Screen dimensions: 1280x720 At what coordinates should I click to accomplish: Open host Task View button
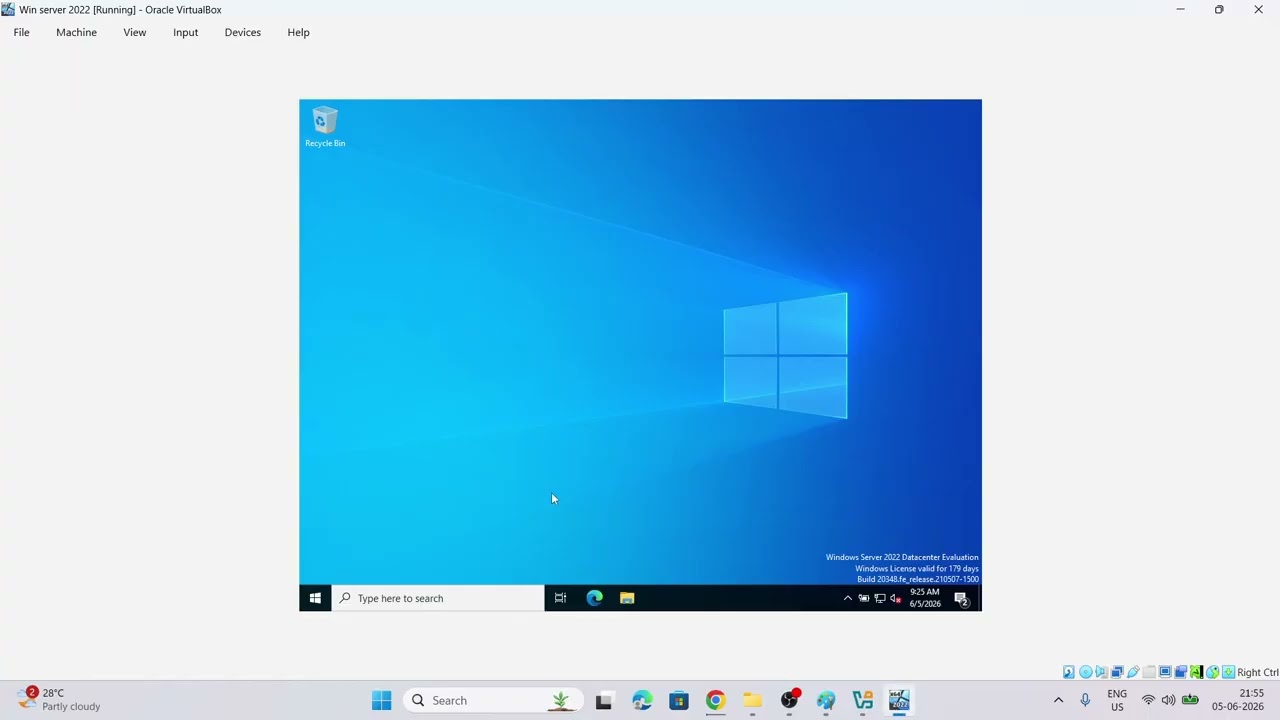coord(604,700)
